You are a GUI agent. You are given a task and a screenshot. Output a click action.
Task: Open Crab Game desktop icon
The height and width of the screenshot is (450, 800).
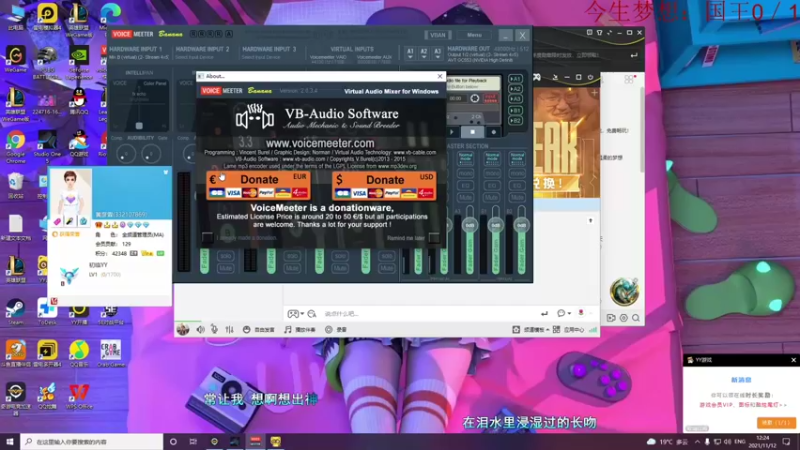(x=111, y=354)
